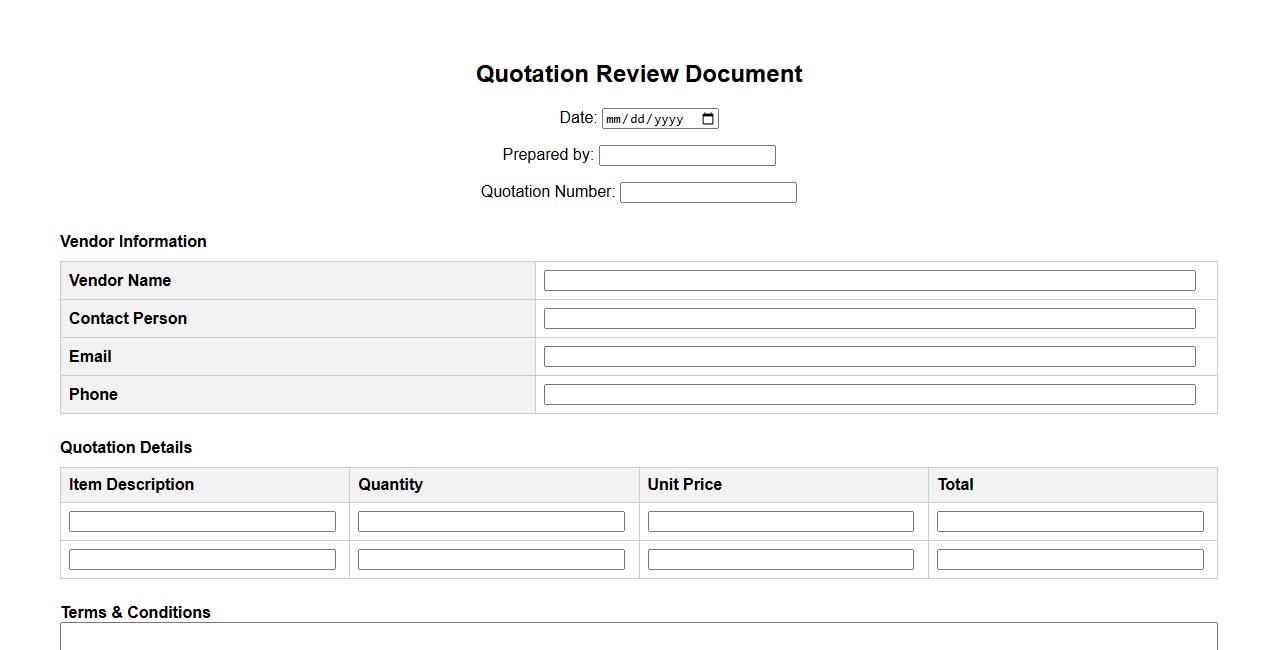Focus second row Quantity field
1278x650 pixels.
click(x=491, y=560)
